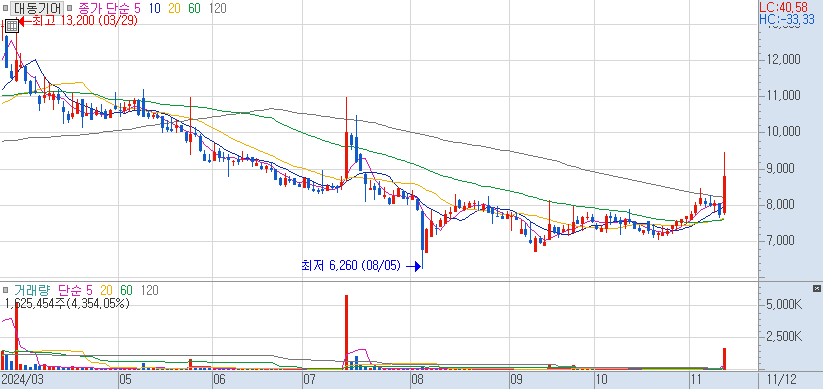Click the 08 month axis label
The height and width of the screenshot is (389, 823).
[x=418, y=380]
